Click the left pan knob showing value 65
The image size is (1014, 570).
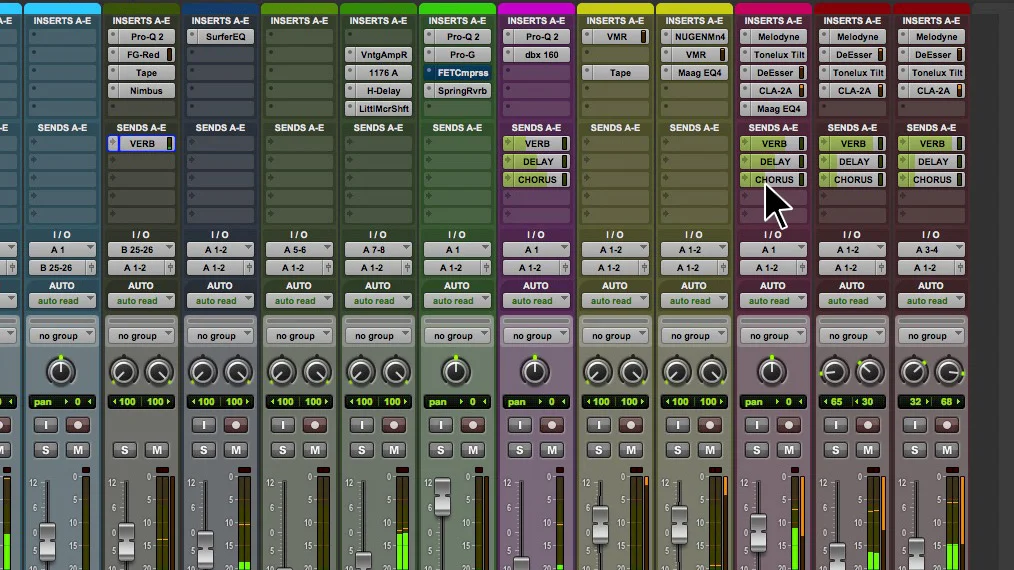point(834,372)
